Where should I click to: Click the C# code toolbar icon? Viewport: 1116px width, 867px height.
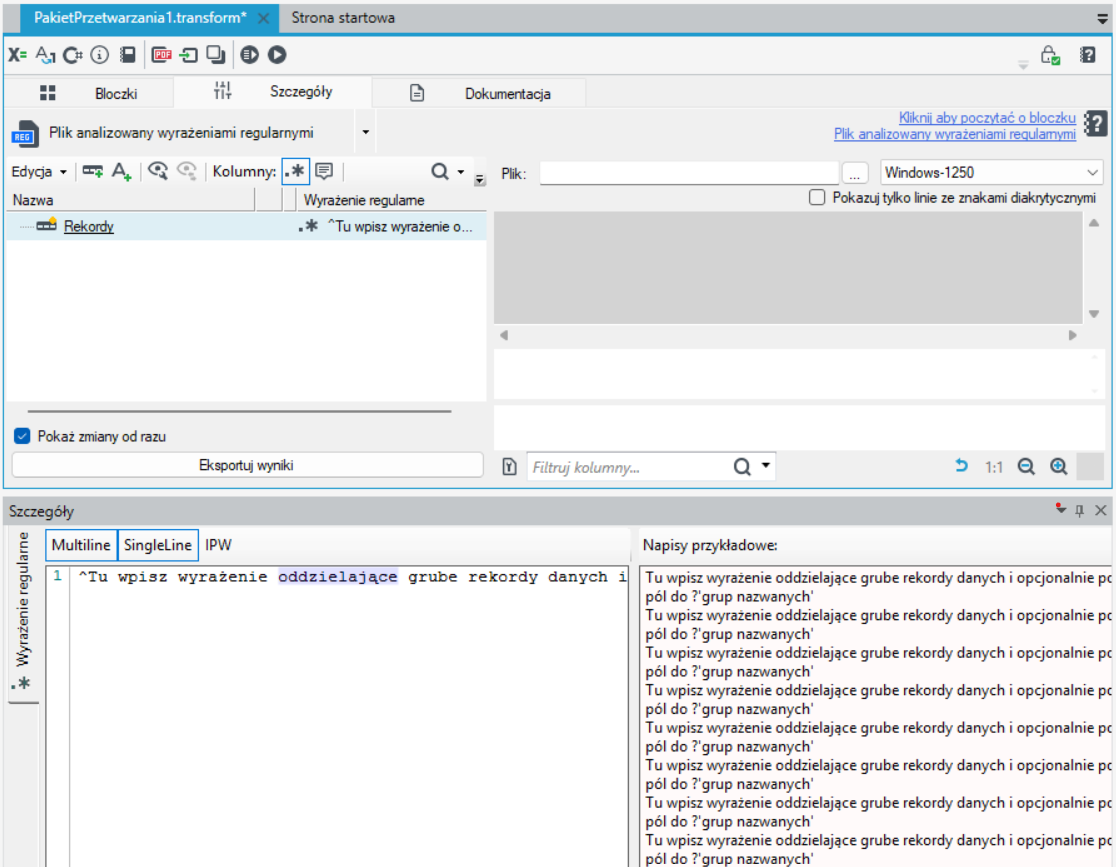(x=73, y=55)
